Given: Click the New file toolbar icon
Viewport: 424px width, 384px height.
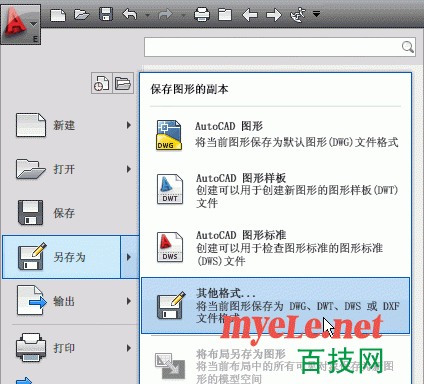Looking at the screenshot, I should 58,15.
